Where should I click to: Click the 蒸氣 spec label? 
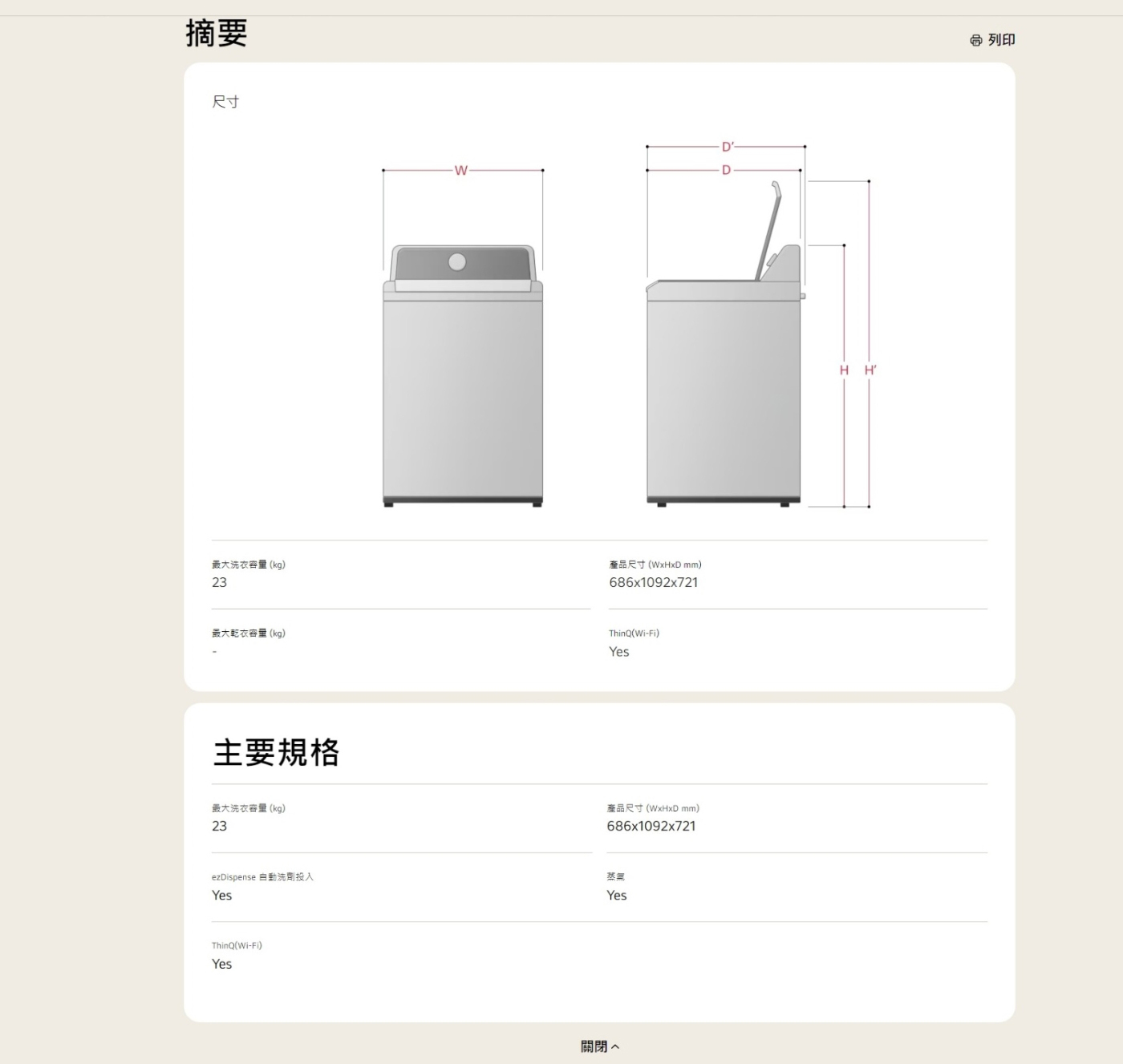click(x=615, y=877)
